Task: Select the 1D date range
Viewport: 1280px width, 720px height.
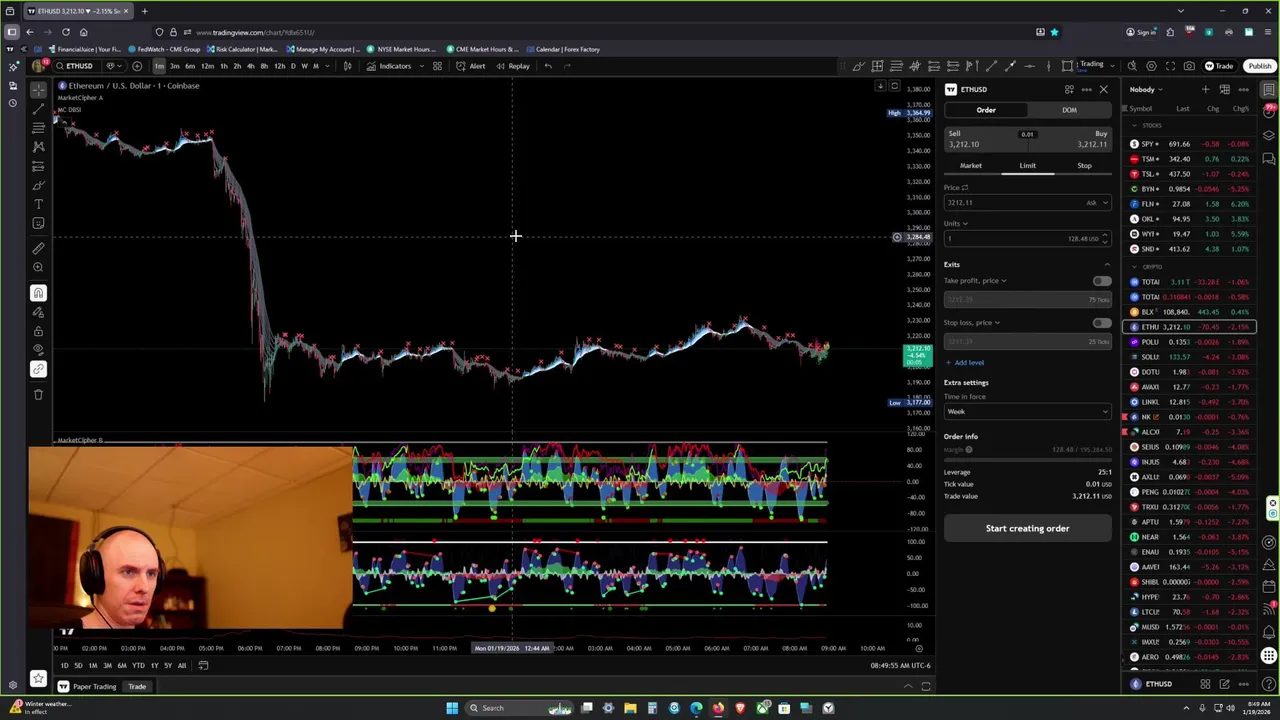Action: (64, 666)
